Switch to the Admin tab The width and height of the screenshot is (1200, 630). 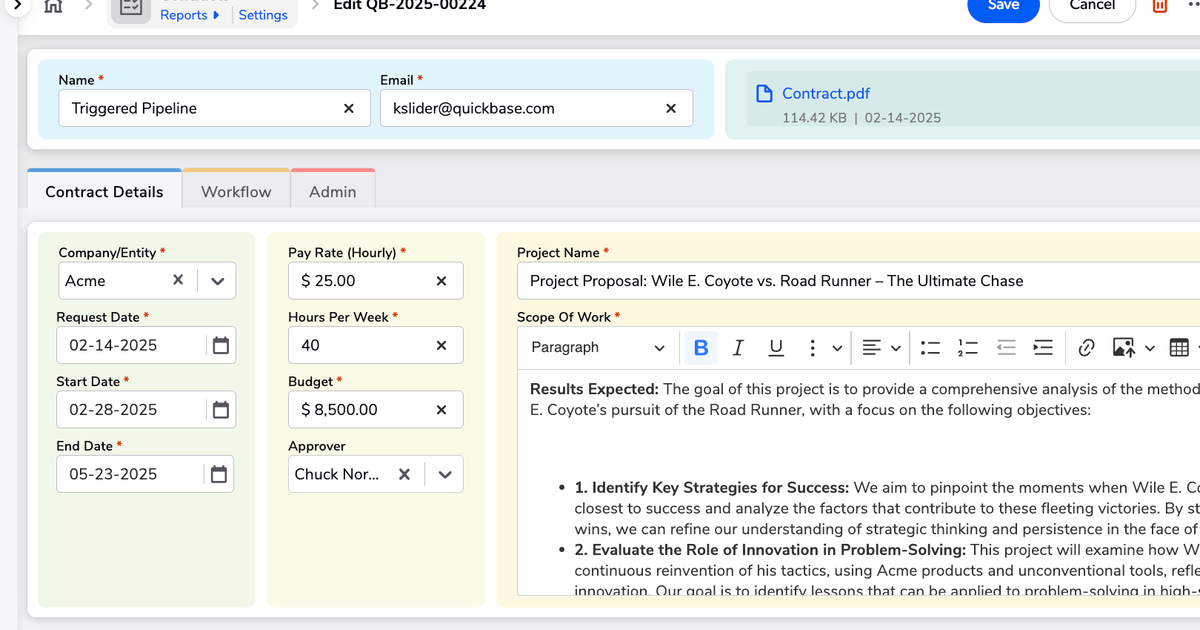coord(333,192)
